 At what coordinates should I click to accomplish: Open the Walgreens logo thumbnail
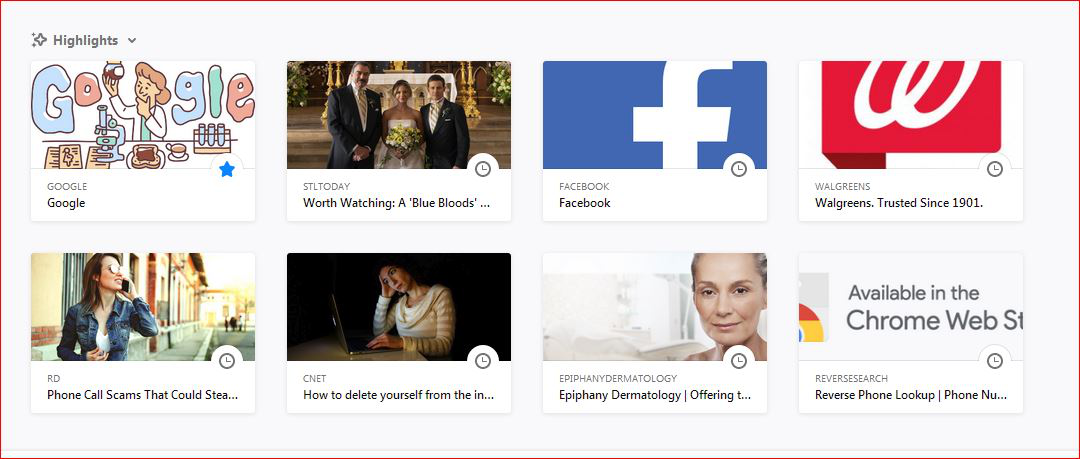[x=911, y=115]
